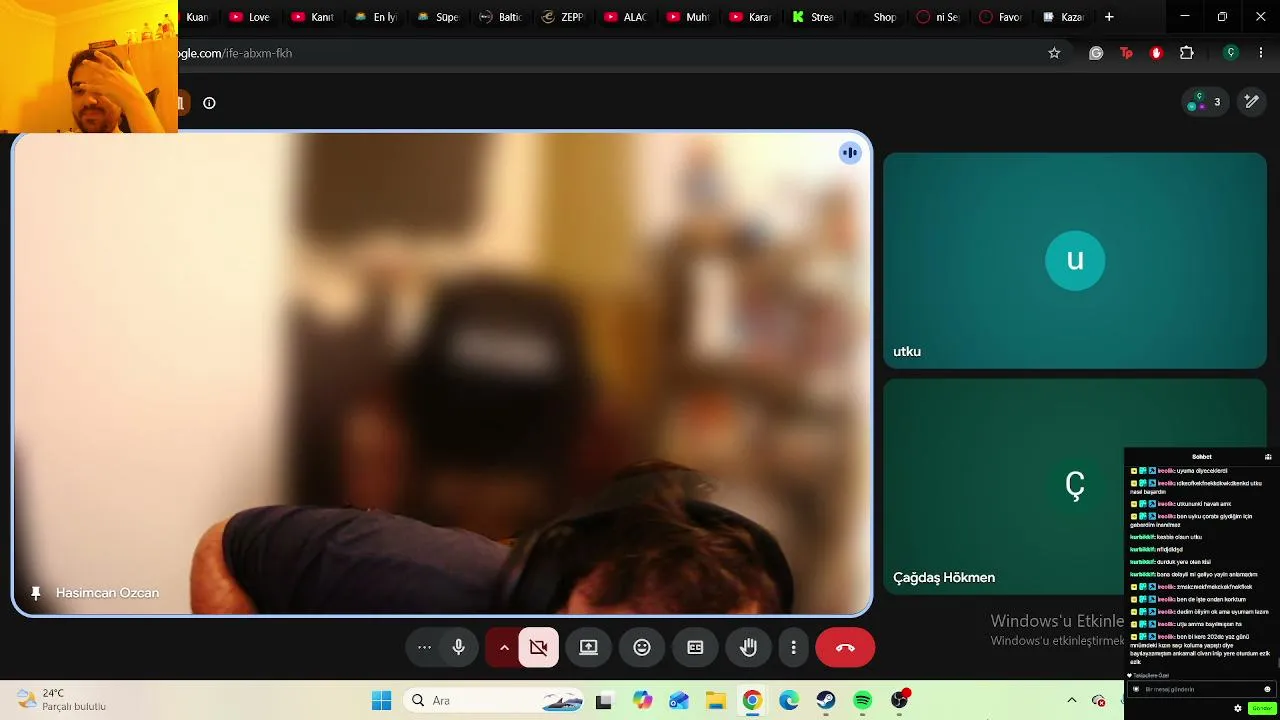
Task: Open chat settings gear icon
Action: (x=1238, y=708)
